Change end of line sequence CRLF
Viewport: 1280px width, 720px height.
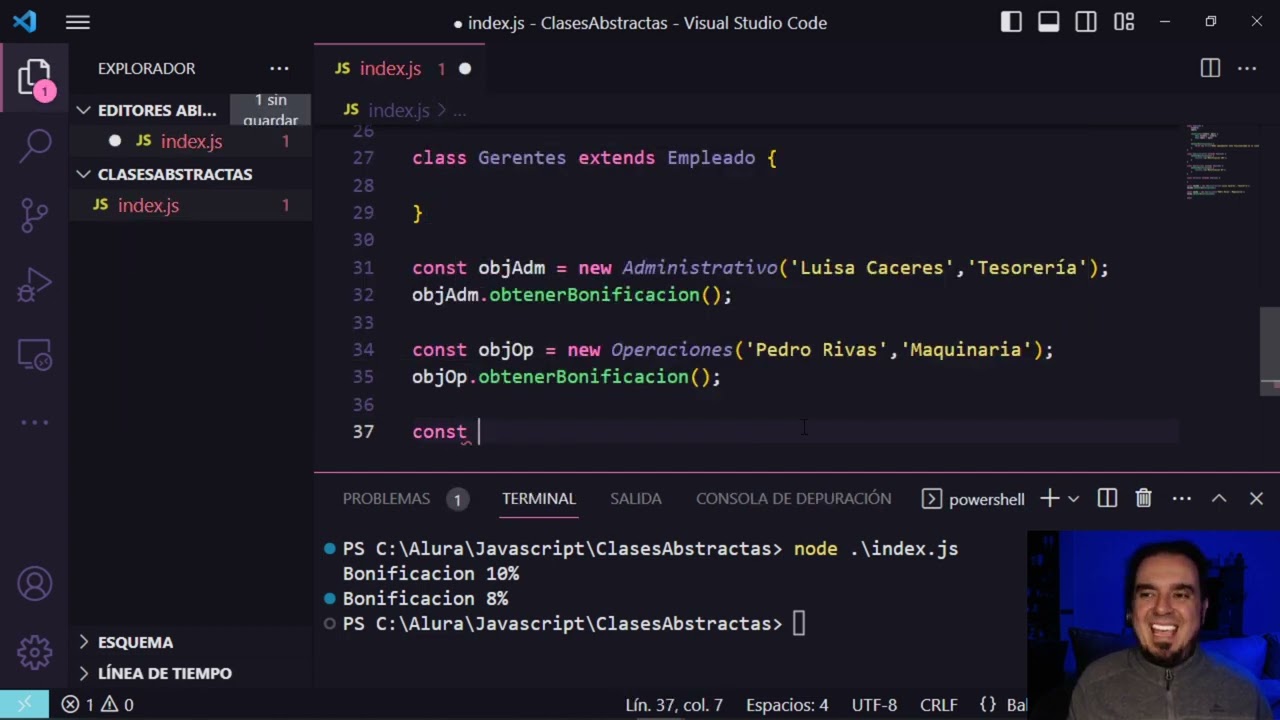938,705
